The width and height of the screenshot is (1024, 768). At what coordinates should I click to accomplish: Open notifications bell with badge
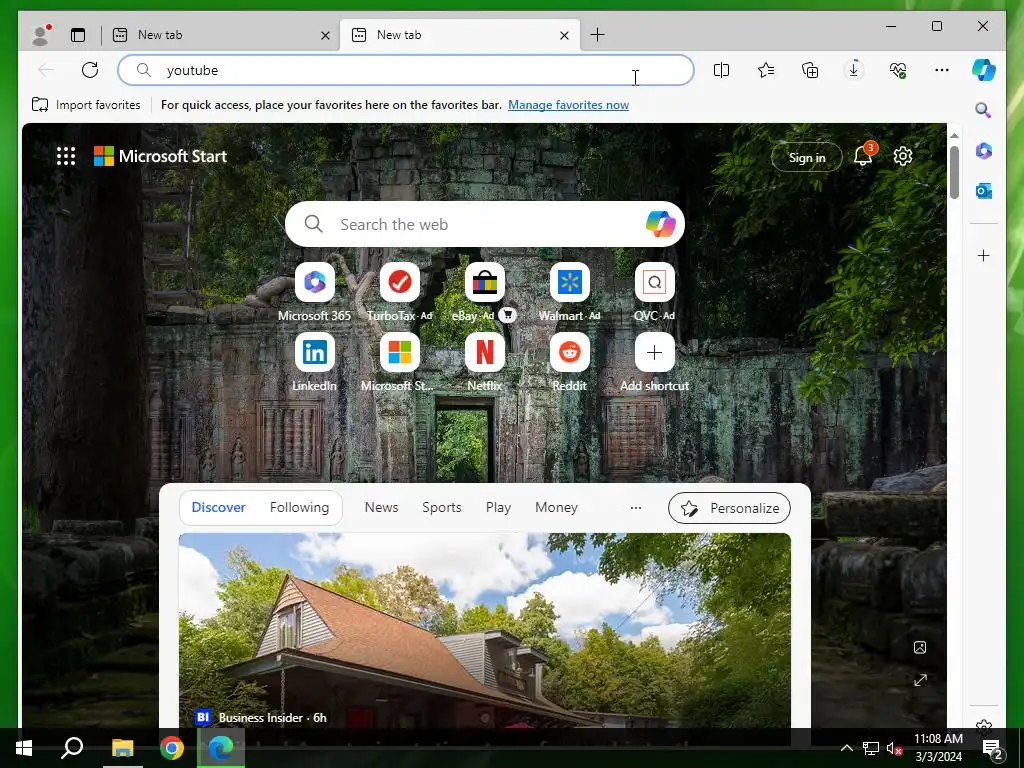click(x=863, y=156)
